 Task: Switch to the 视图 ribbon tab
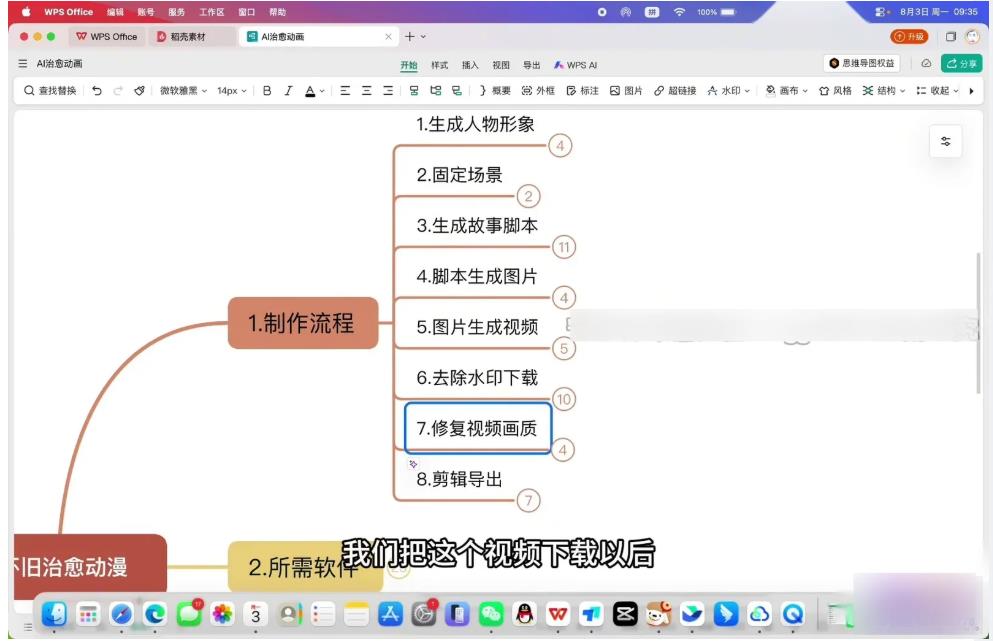501,65
